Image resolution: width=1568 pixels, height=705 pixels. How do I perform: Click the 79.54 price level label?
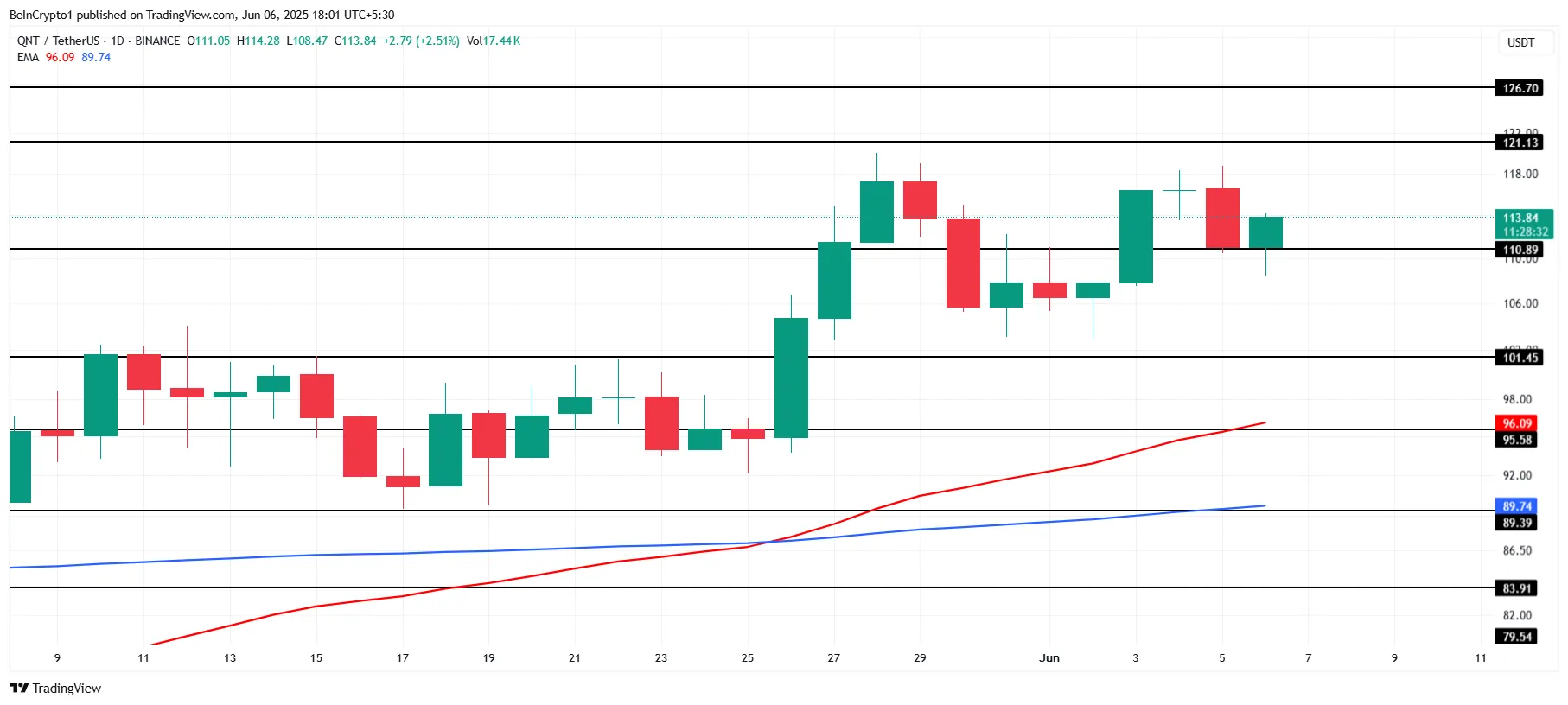[x=1516, y=637]
